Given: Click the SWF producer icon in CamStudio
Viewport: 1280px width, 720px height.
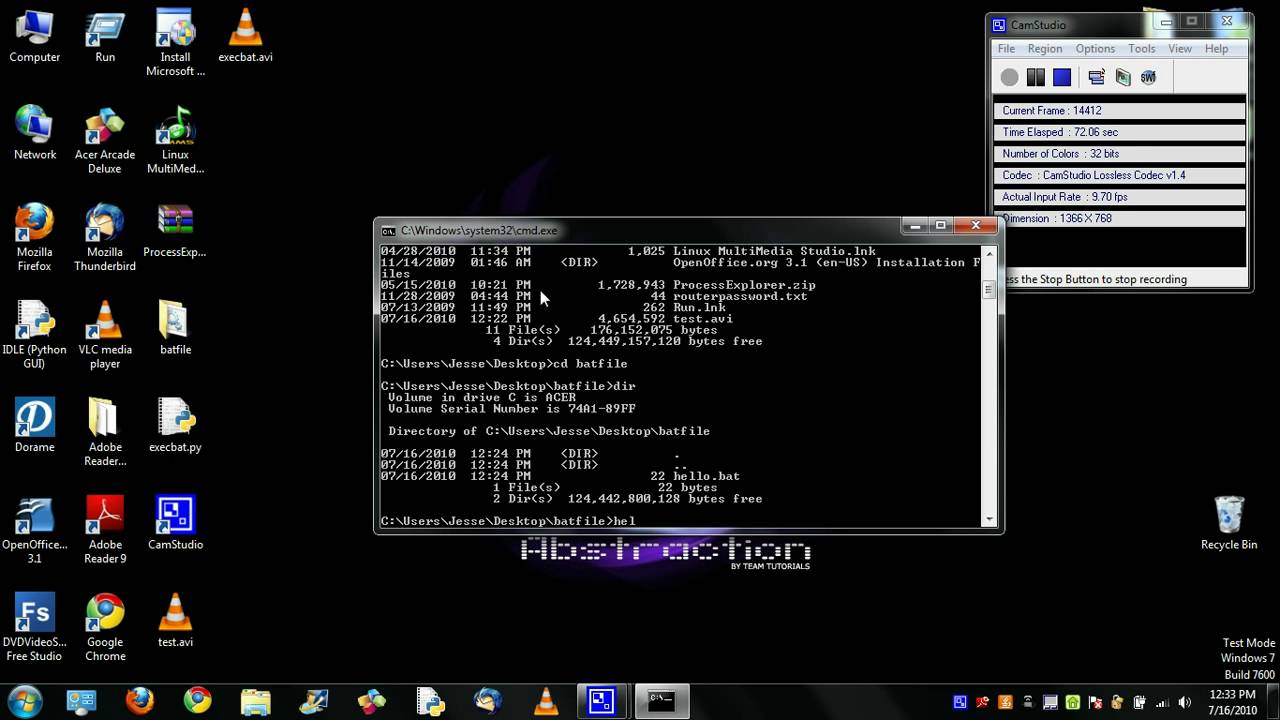Looking at the screenshot, I should click(1148, 77).
